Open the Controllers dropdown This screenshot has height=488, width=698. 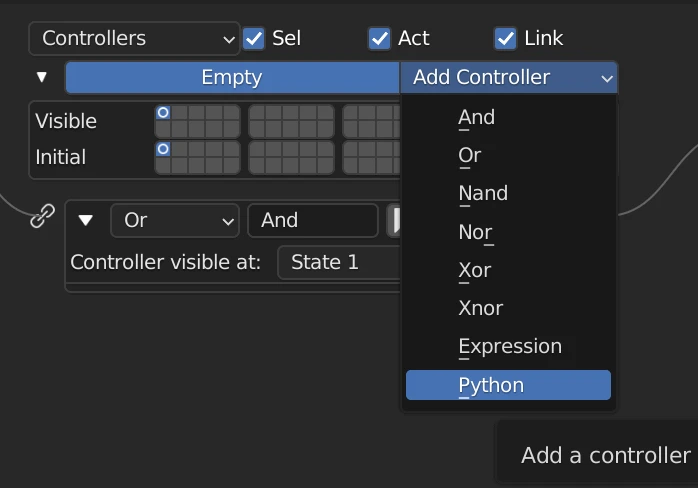134,38
